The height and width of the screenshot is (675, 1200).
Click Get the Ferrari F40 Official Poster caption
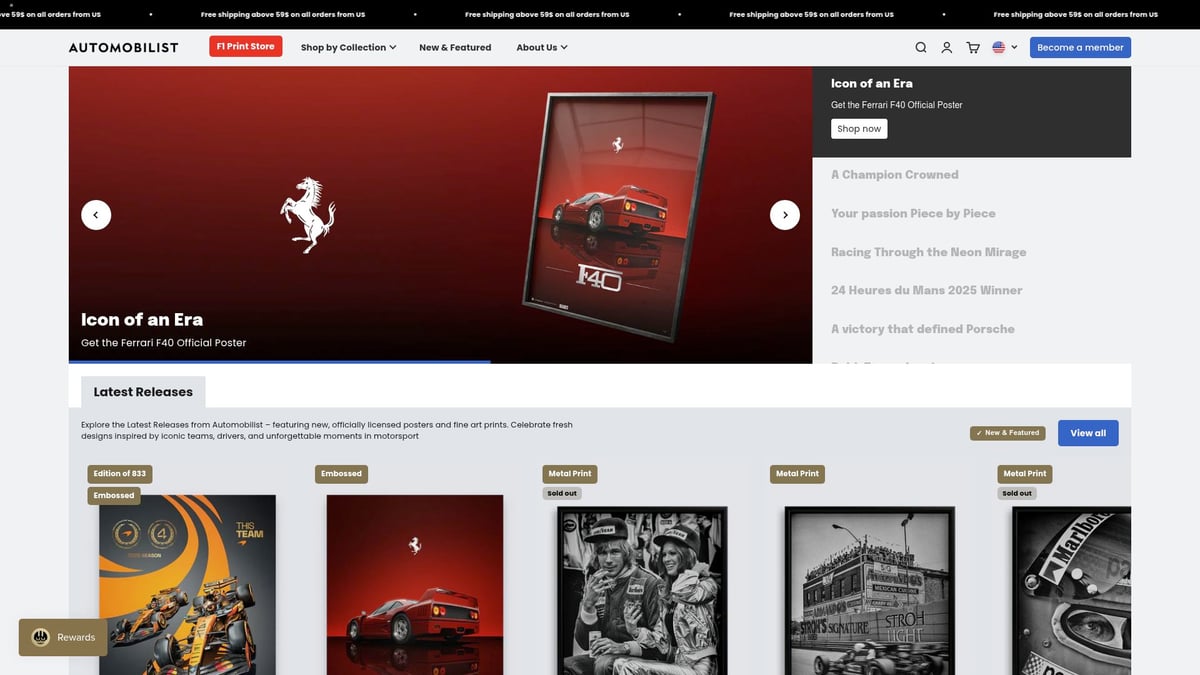[x=164, y=343]
